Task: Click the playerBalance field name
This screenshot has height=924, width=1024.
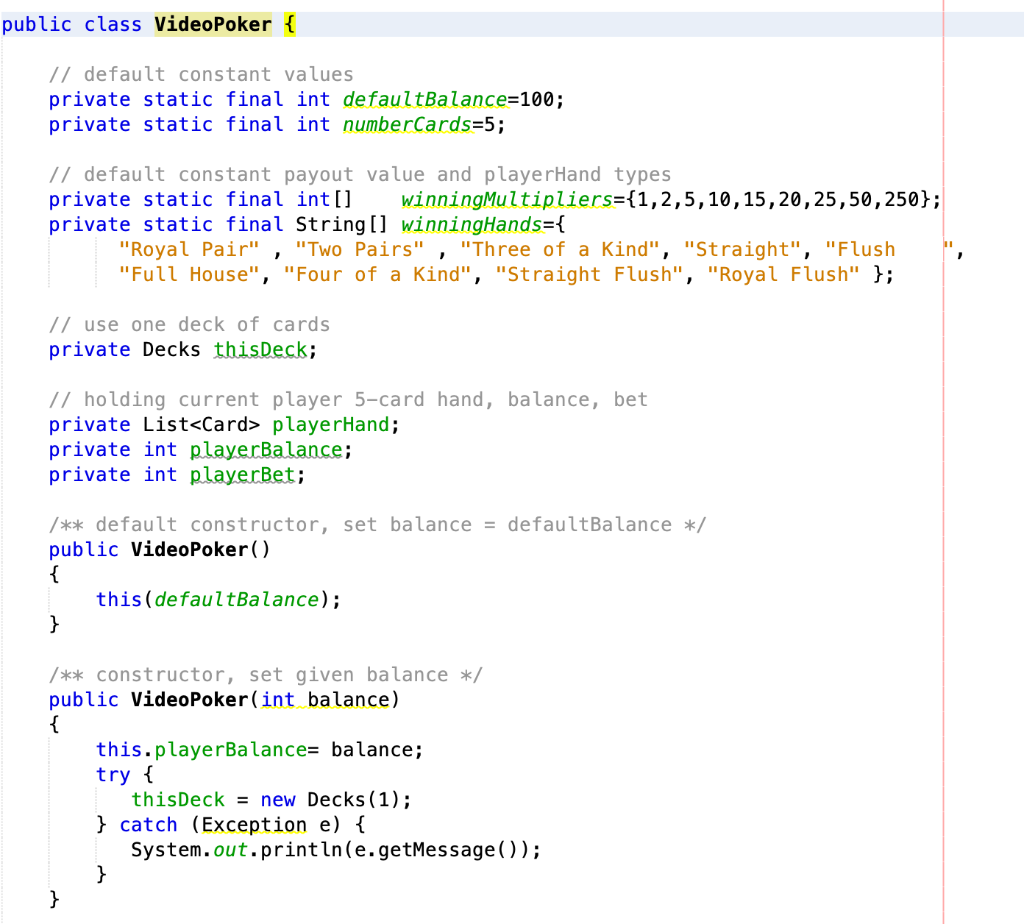Action: 265,449
